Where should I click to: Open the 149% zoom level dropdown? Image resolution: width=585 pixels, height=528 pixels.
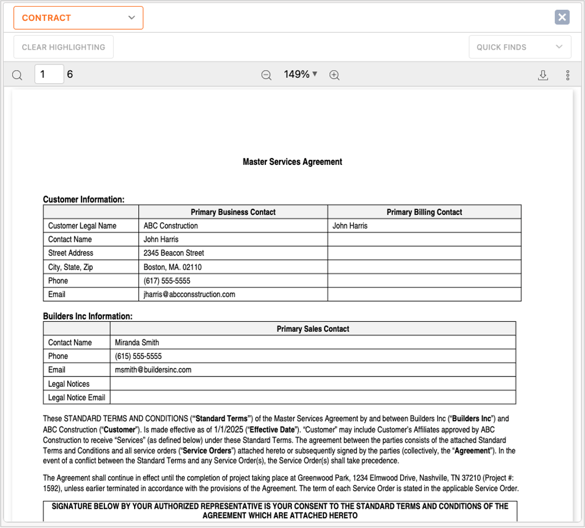pos(300,74)
